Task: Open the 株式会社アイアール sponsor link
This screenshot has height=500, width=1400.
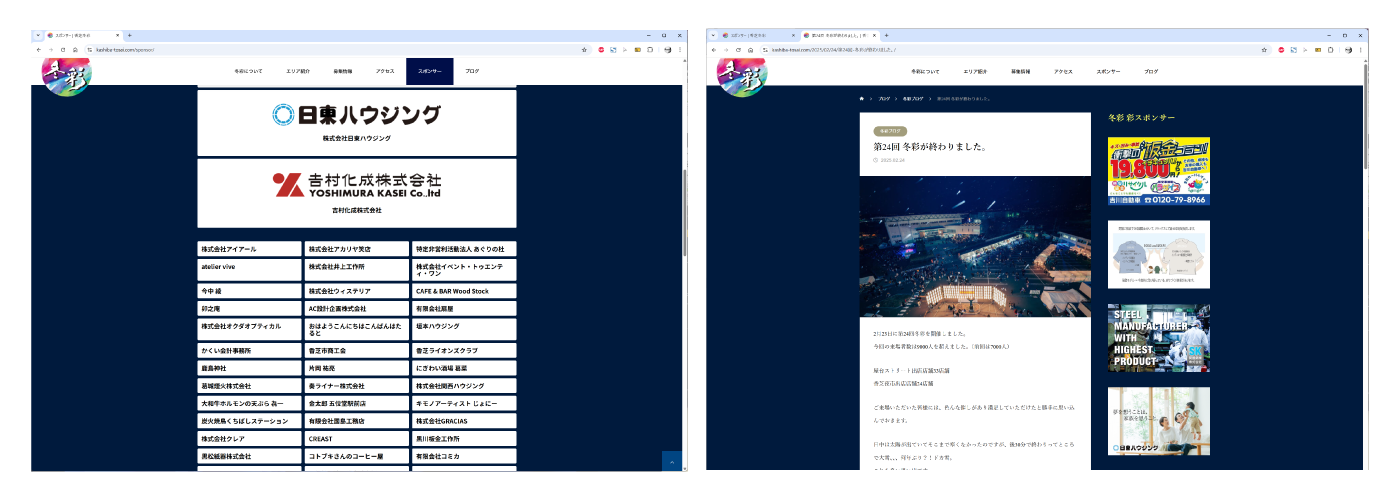Action: click(x=249, y=248)
